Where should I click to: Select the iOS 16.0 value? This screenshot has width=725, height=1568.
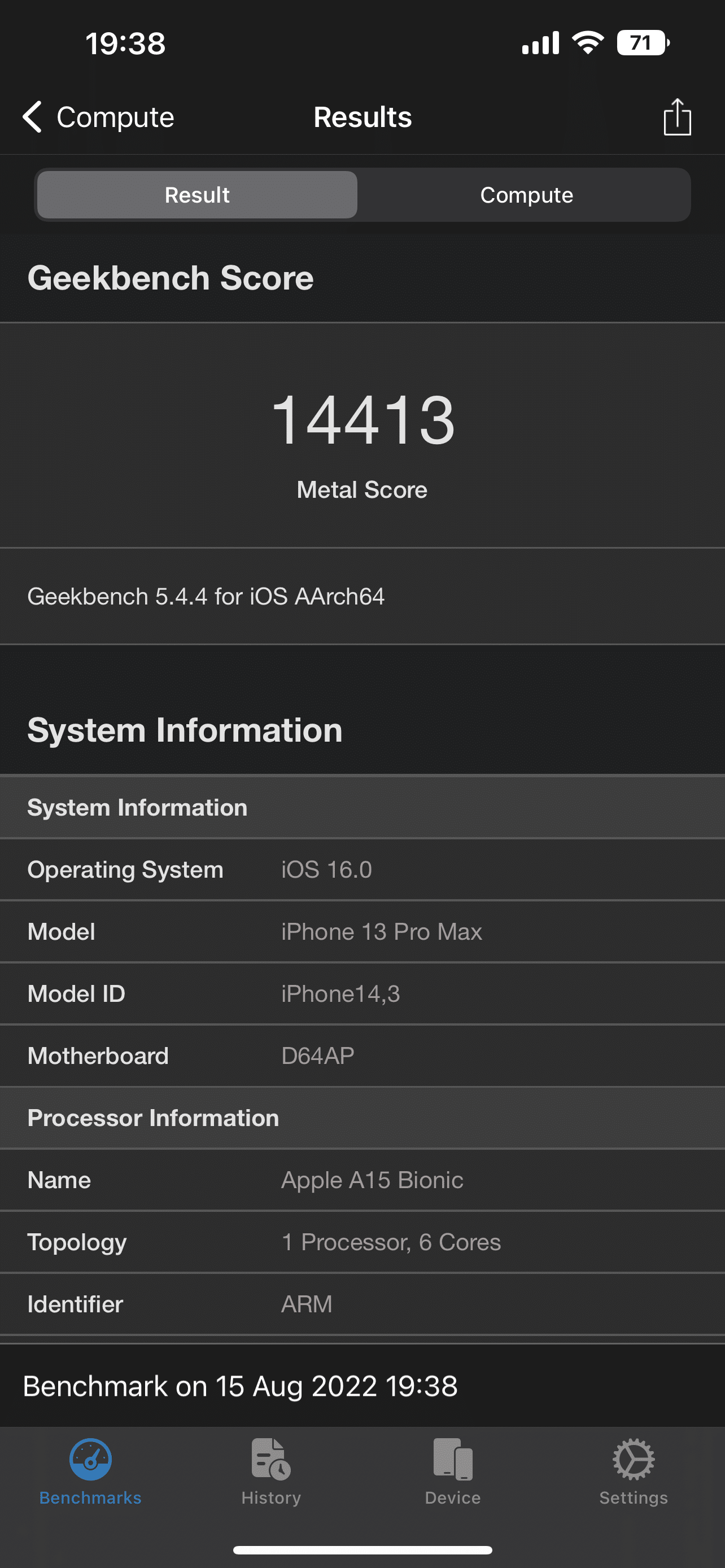(326, 869)
